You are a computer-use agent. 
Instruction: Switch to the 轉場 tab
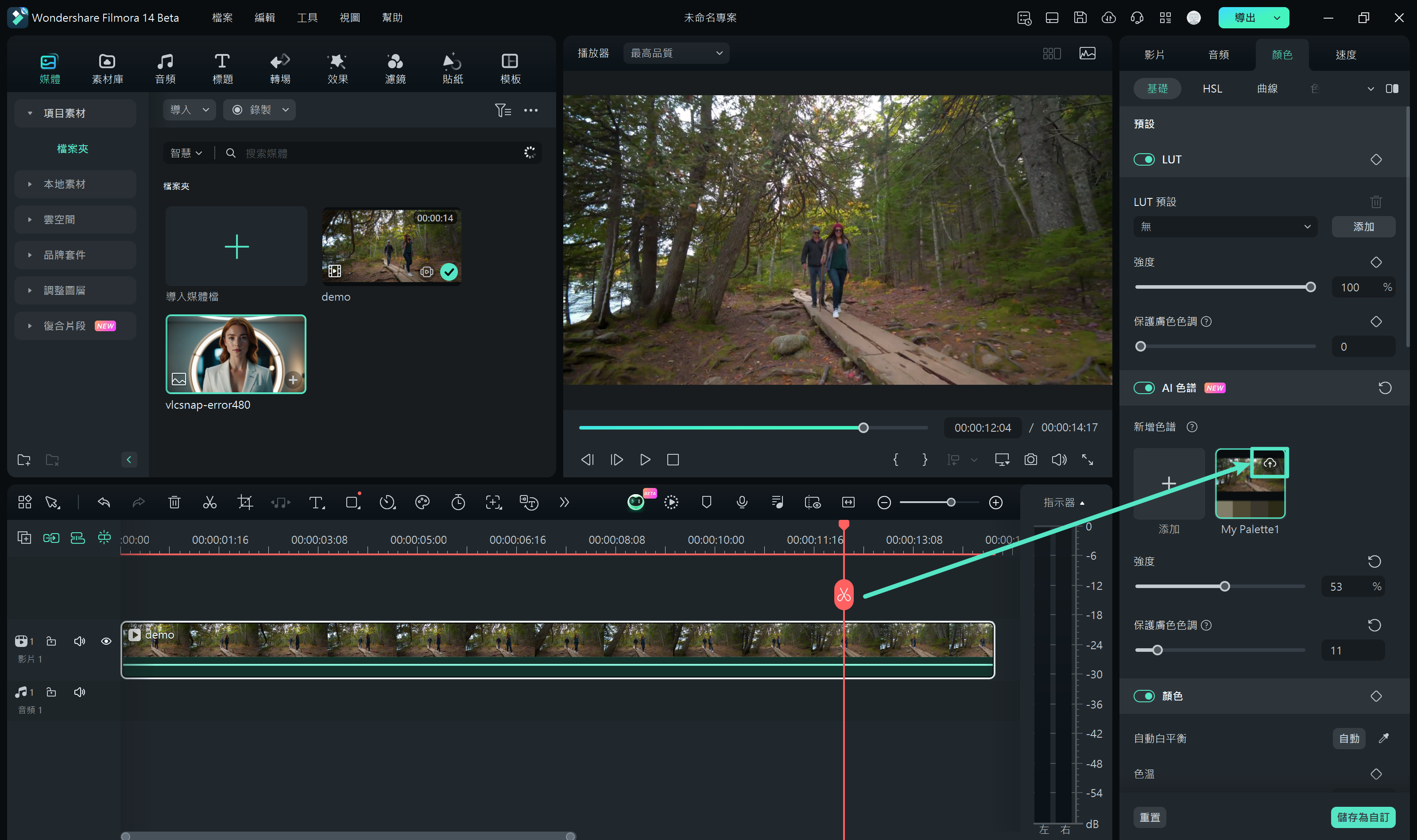pyautogui.click(x=280, y=69)
